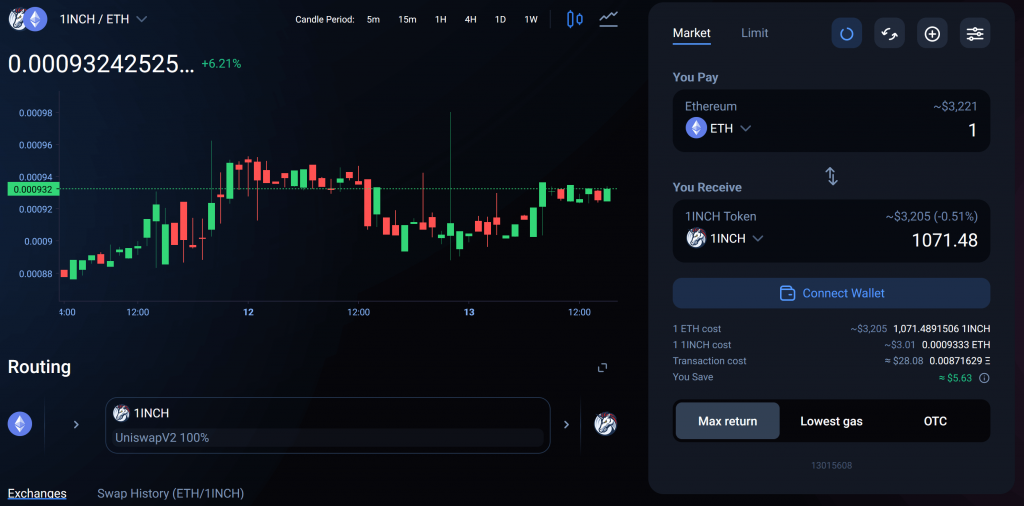Click the add token plus icon
The image size is (1024, 506).
click(x=933, y=33)
